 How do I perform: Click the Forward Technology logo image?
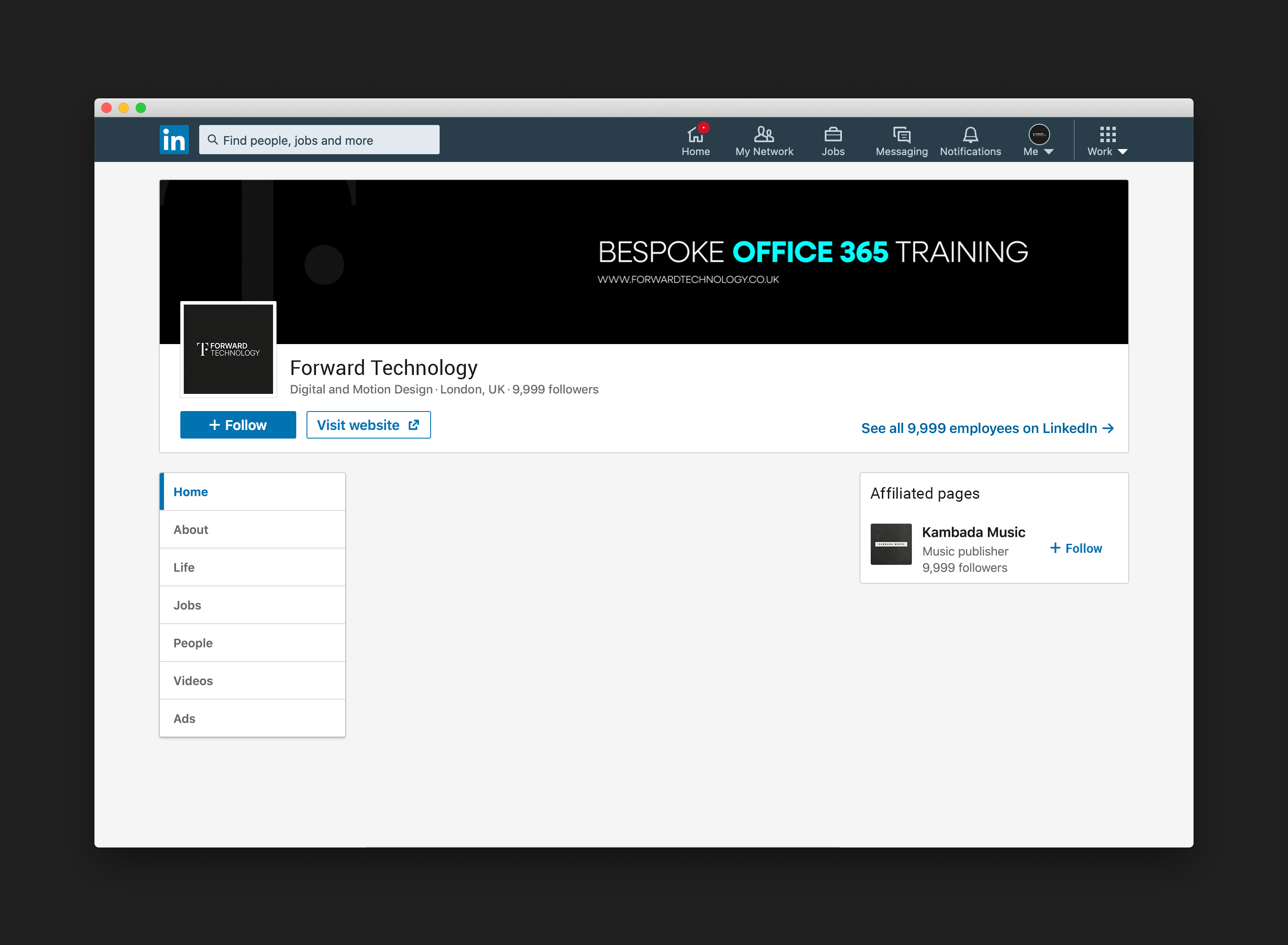pos(228,349)
